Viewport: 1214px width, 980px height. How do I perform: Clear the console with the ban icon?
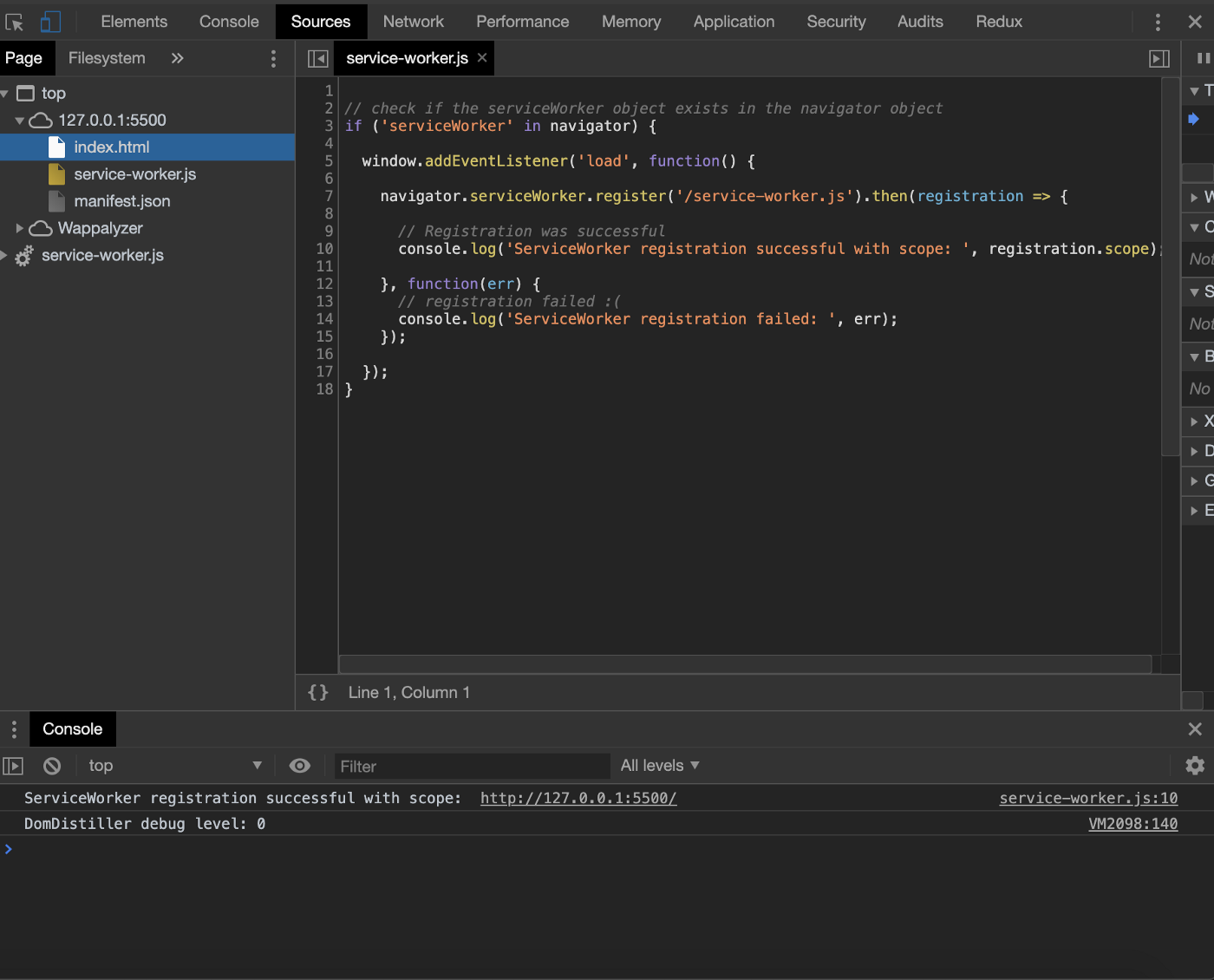[x=52, y=766]
